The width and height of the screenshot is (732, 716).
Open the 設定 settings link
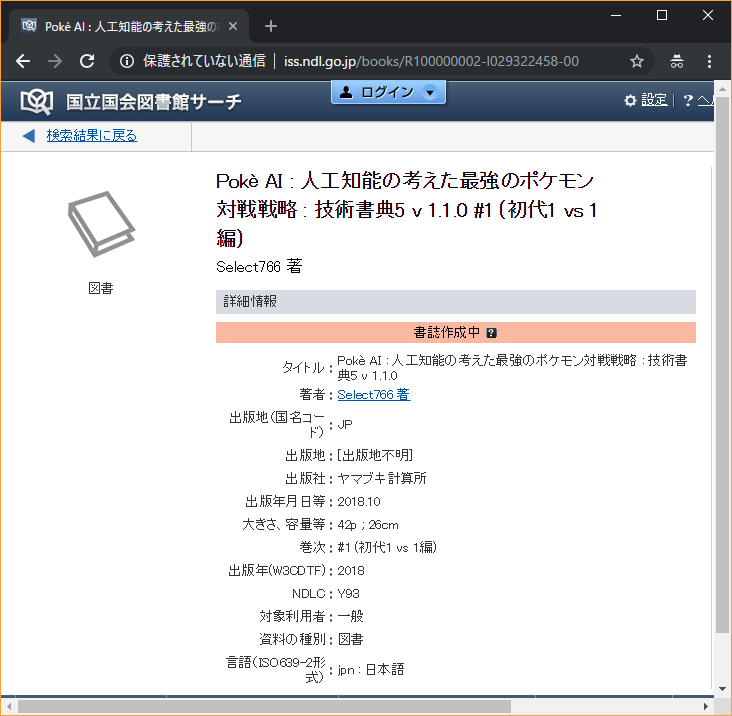pyautogui.click(x=654, y=100)
